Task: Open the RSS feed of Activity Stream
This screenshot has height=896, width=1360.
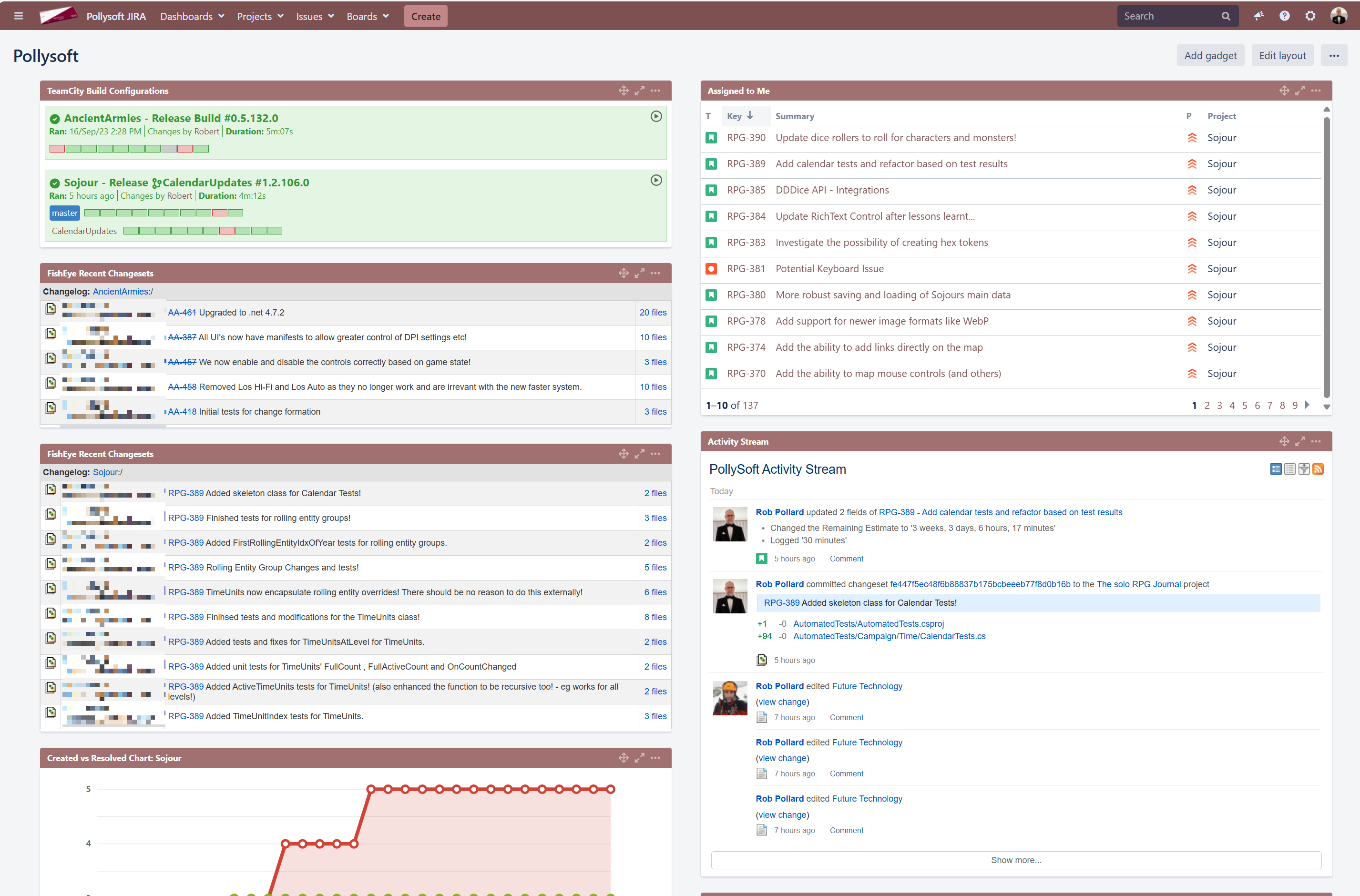Action: pyautogui.click(x=1318, y=469)
